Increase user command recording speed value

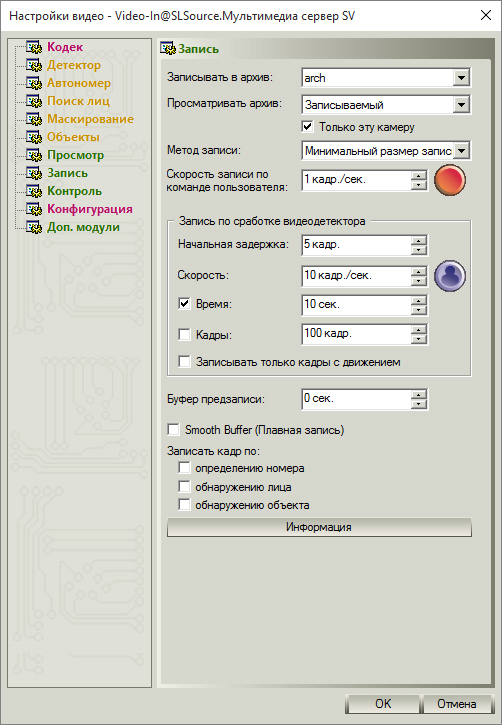[x=419, y=176]
